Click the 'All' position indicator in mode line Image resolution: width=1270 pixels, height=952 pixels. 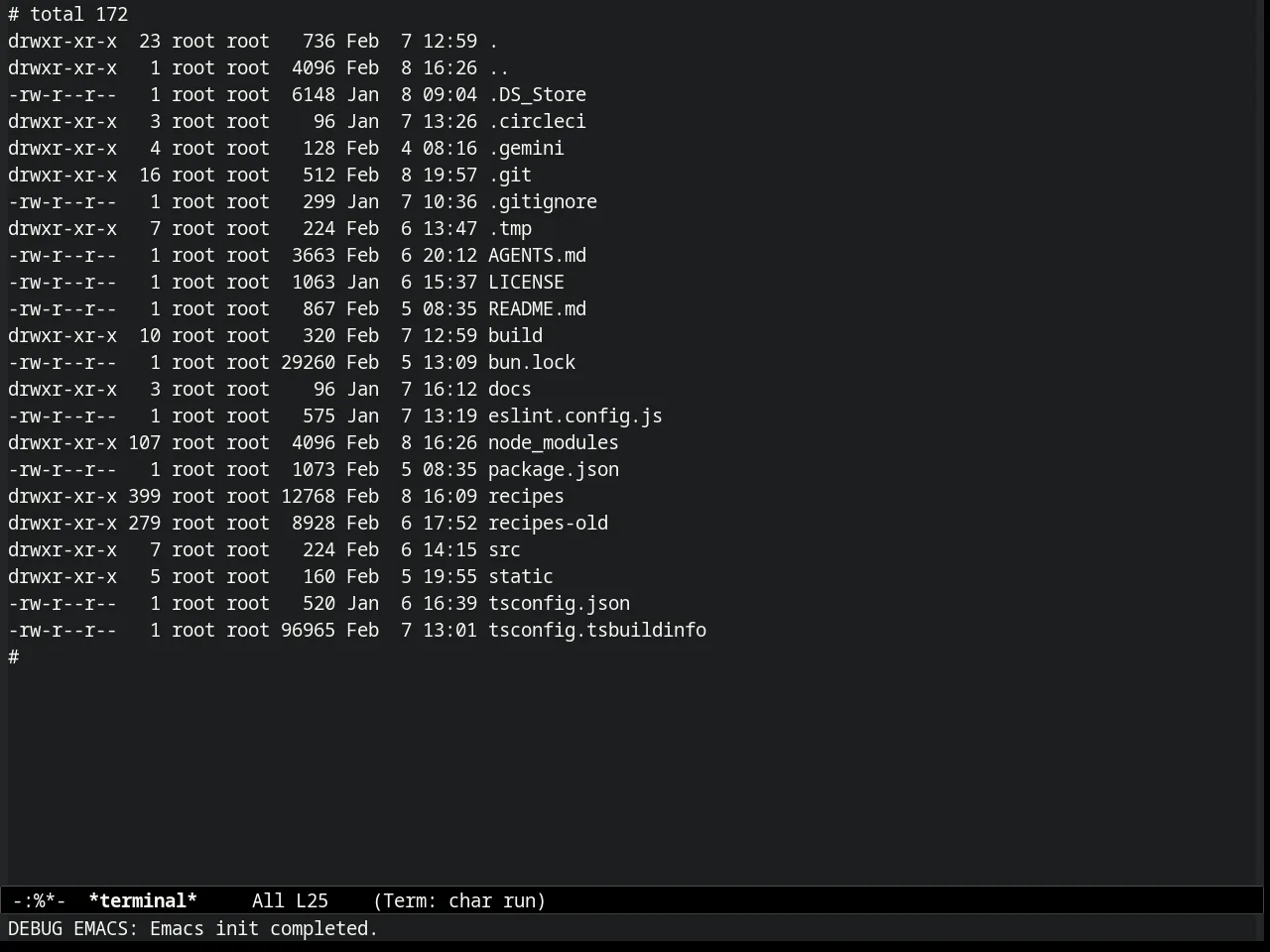(x=268, y=900)
